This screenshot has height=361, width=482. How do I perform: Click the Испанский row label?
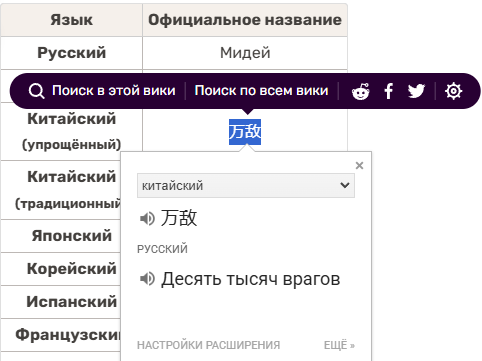pyautogui.click(x=72, y=302)
